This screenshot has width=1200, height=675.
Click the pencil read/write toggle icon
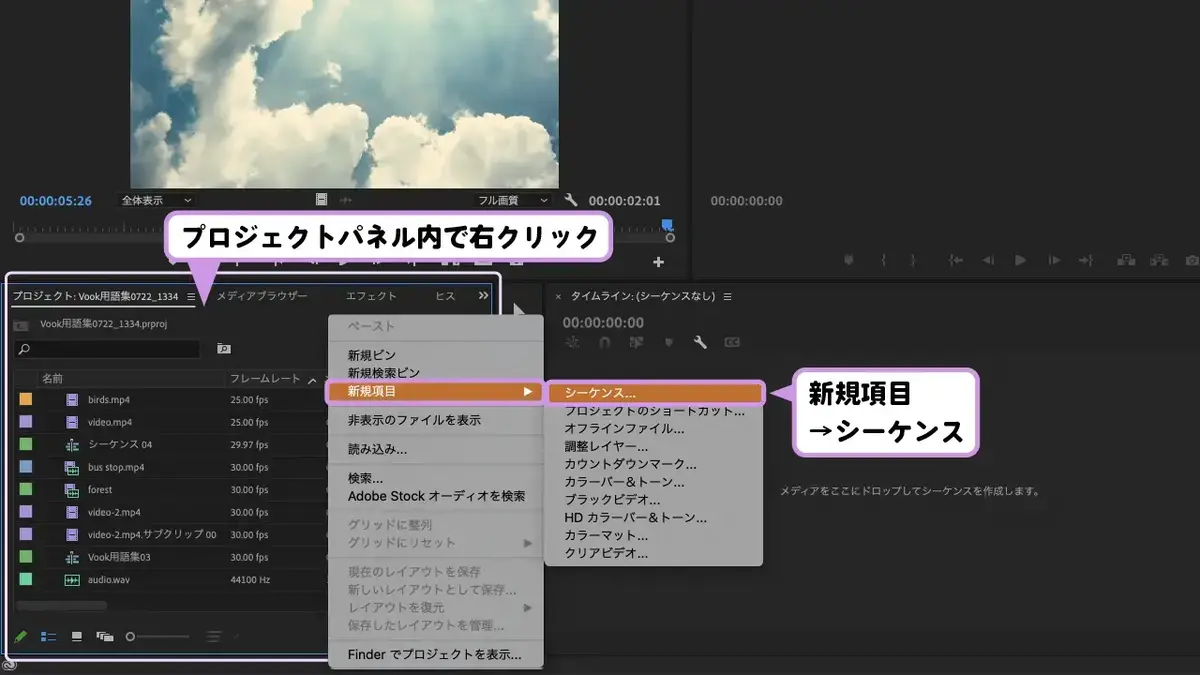(x=20, y=636)
